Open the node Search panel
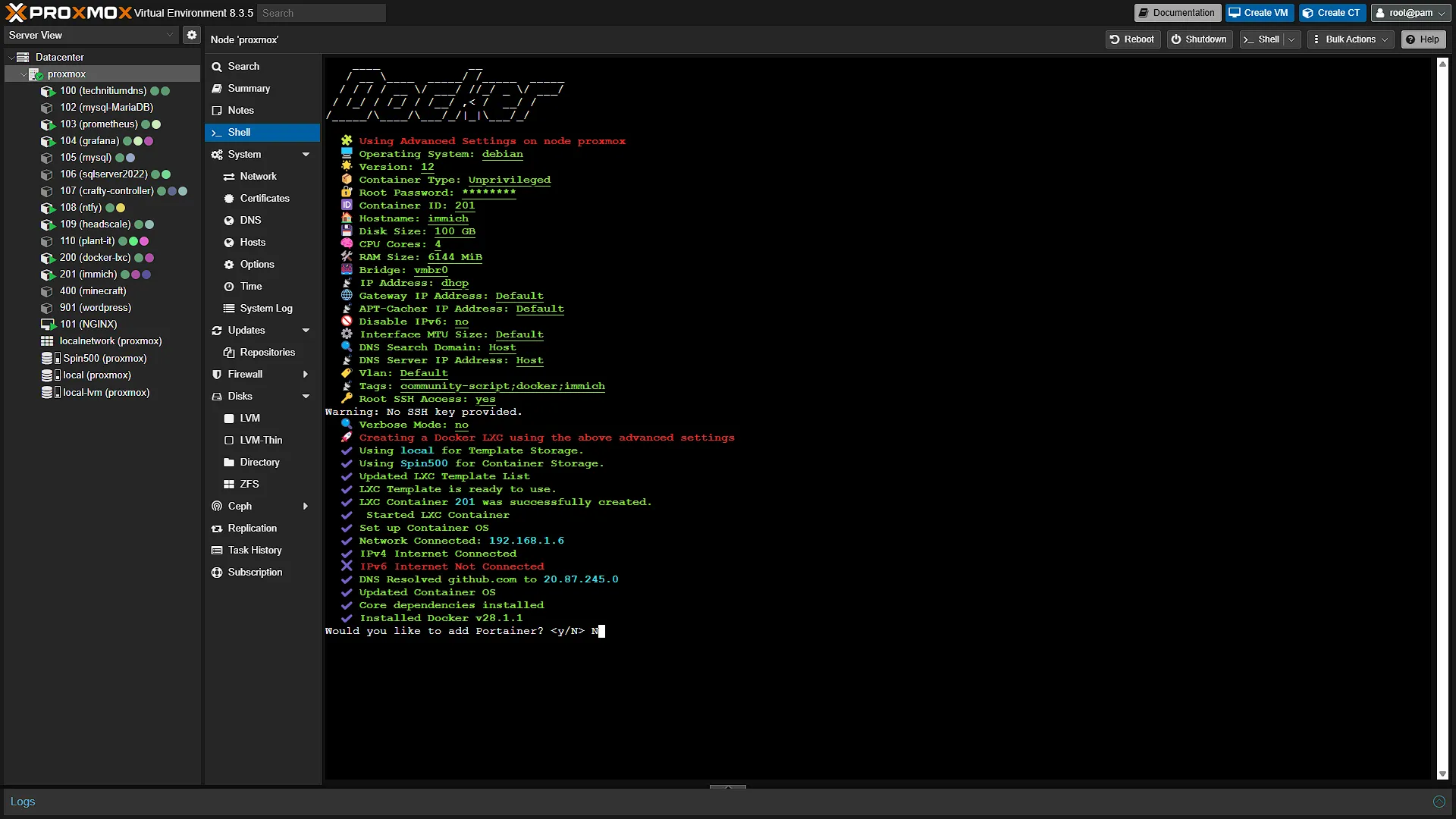Image resolution: width=1456 pixels, height=819 pixels. (262, 67)
